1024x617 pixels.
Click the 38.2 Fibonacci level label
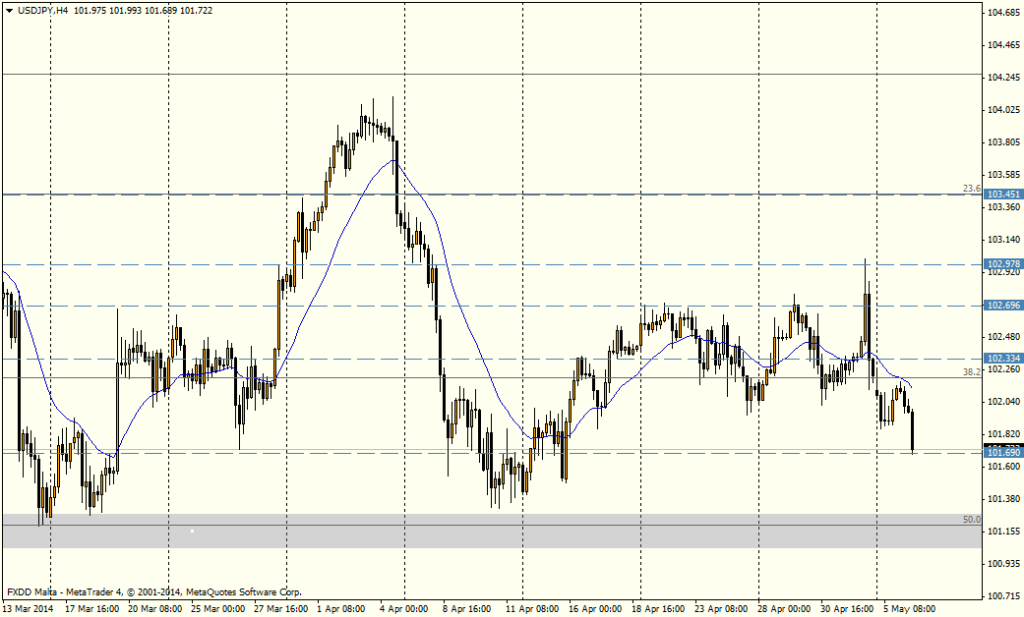pyautogui.click(x=970, y=371)
